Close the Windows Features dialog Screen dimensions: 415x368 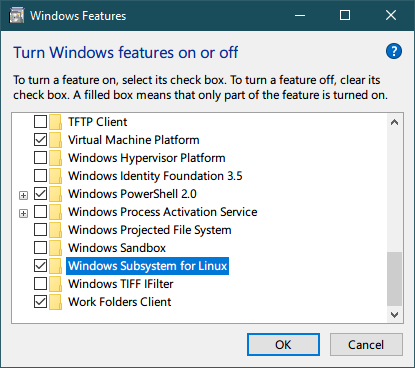391,15
